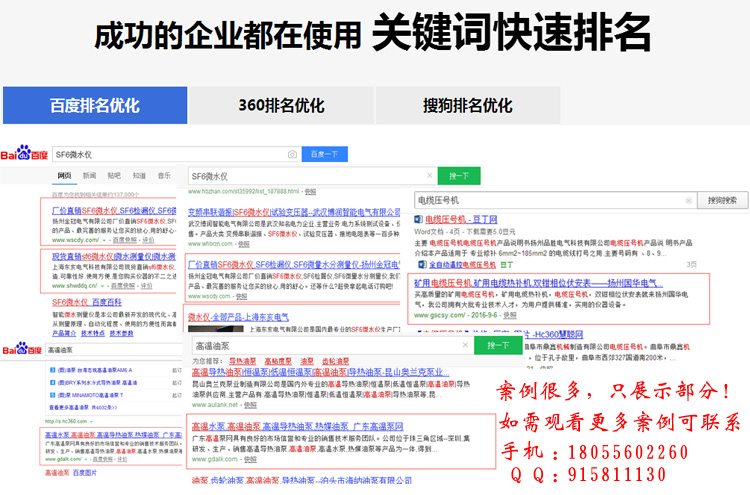Click recommended term 齿轮油泵

[x=335, y=361]
